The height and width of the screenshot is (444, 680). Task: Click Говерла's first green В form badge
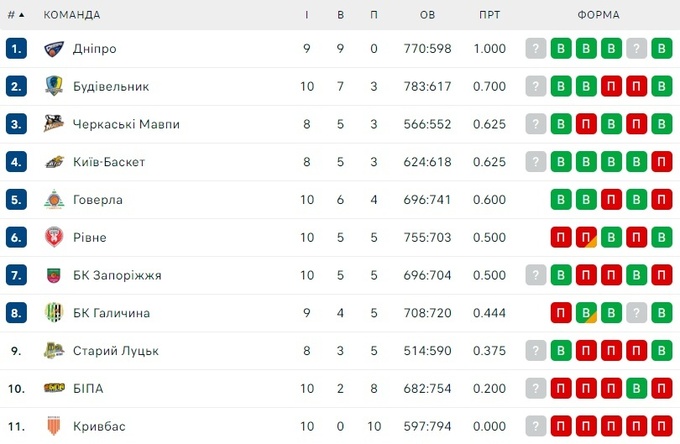click(x=561, y=200)
